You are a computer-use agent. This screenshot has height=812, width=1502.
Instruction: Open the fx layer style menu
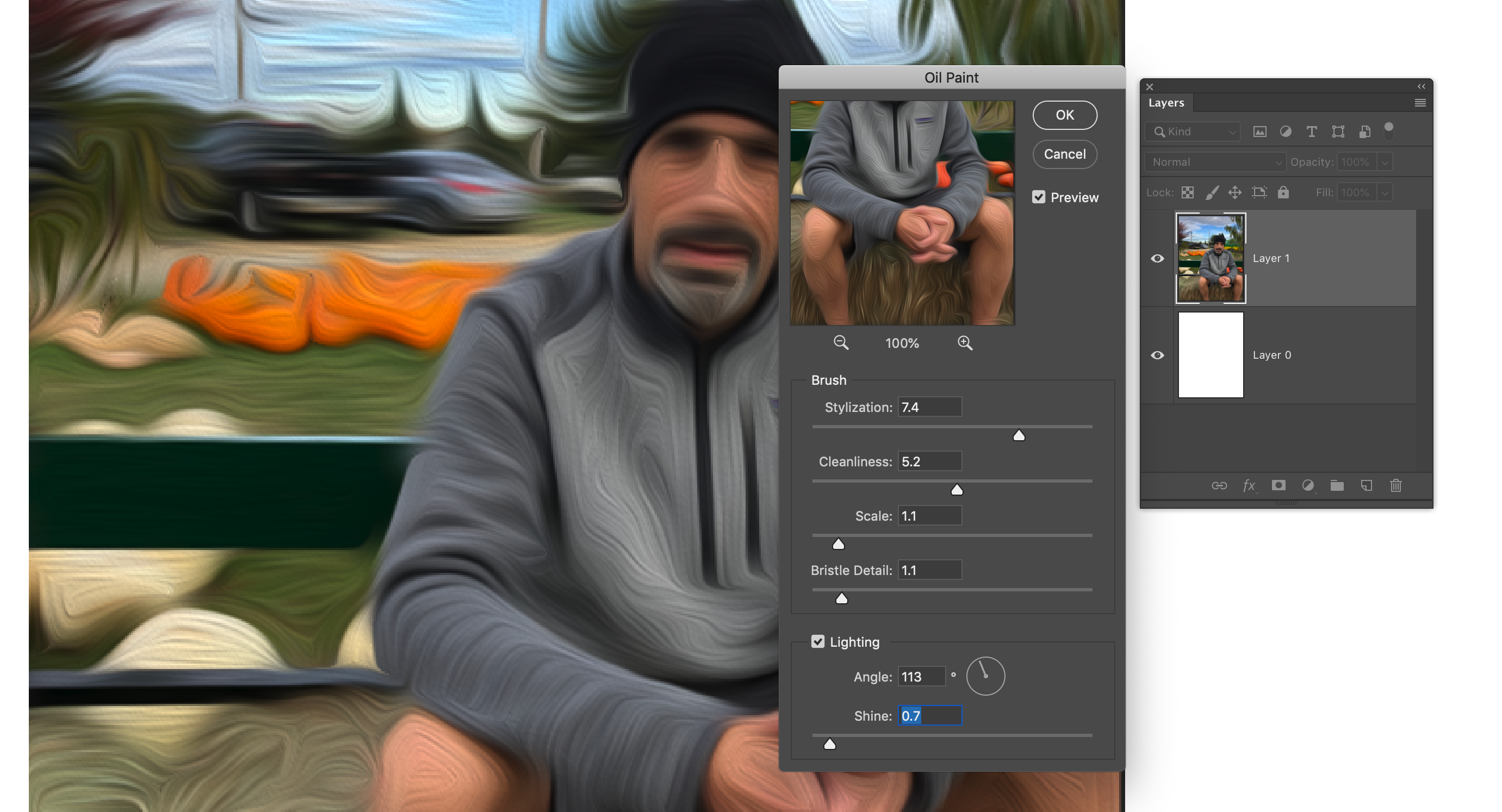pyautogui.click(x=1249, y=485)
